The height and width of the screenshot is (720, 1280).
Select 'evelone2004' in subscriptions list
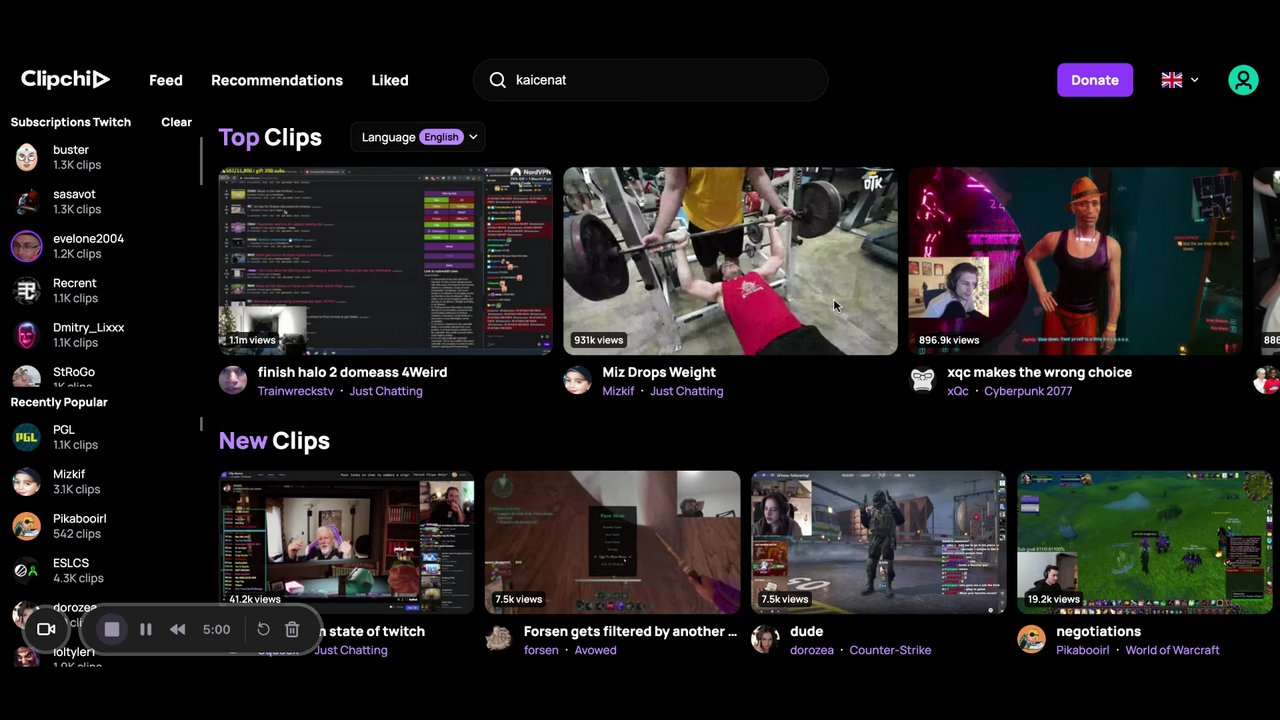(88, 239)
